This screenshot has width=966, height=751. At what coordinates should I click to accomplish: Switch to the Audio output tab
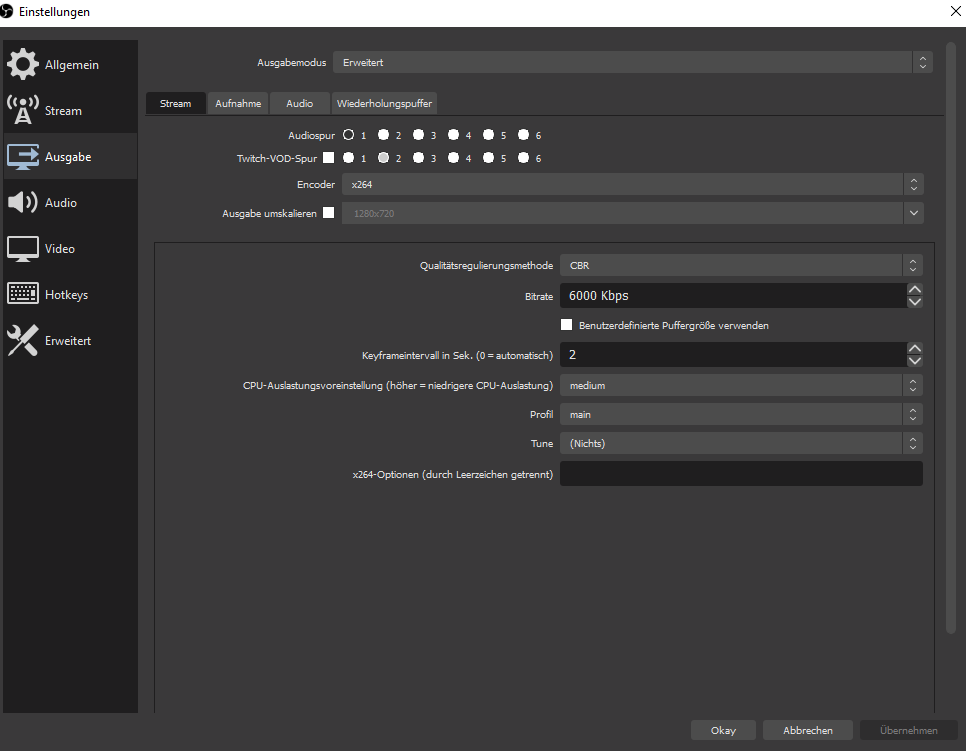pos(299,104)
